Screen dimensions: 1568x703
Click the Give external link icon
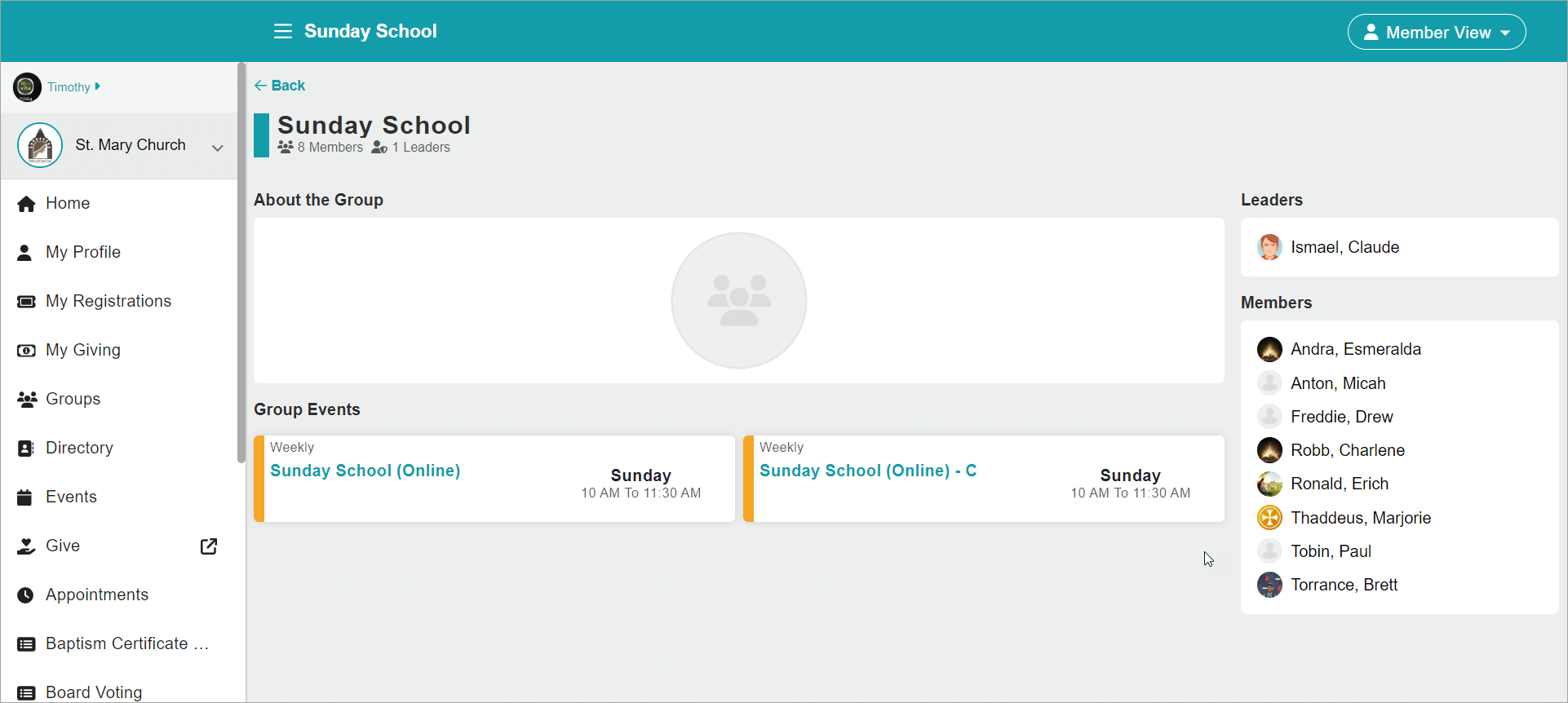click(209, 546)
